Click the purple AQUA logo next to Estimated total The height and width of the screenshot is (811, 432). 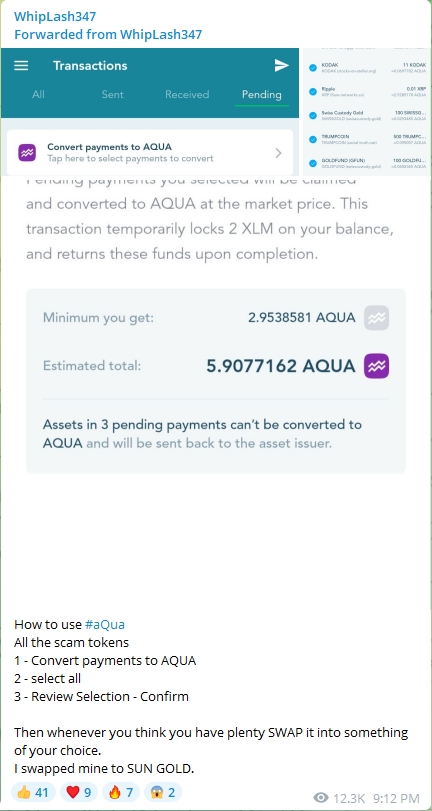[377, 366]
